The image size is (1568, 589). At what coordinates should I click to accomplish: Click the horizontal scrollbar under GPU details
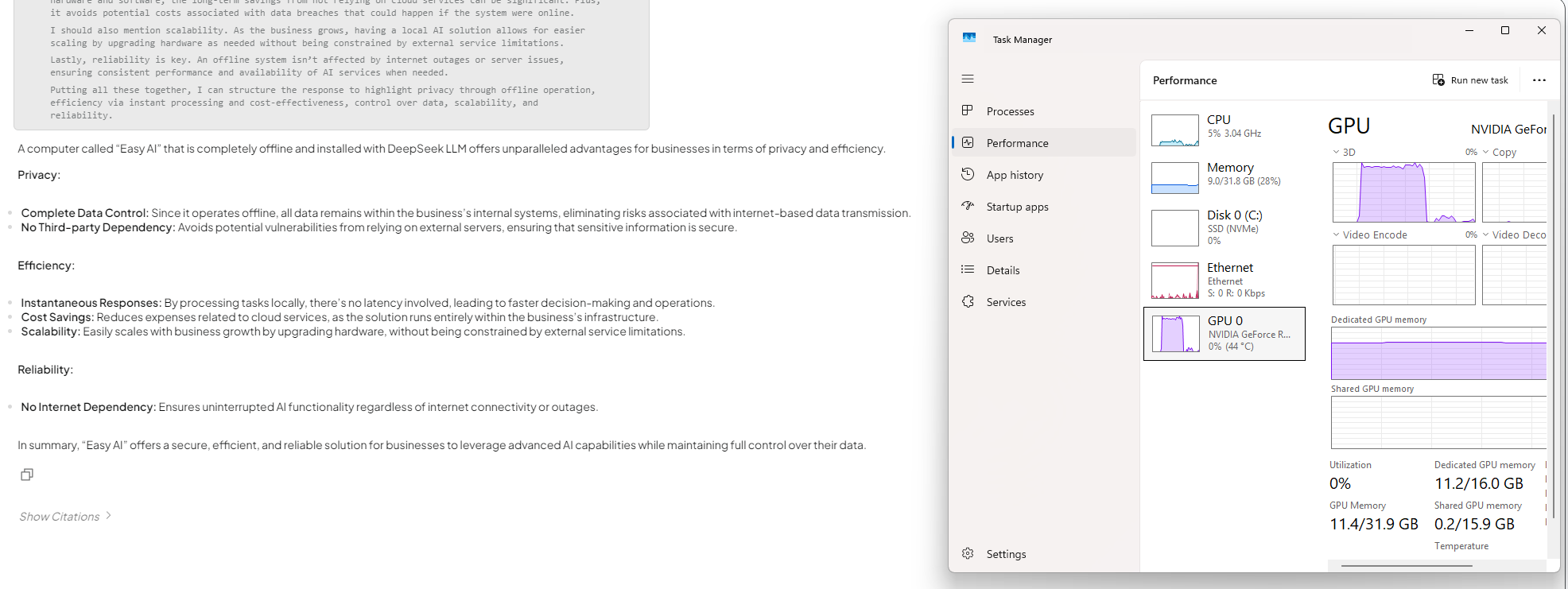coord(1407,566)
